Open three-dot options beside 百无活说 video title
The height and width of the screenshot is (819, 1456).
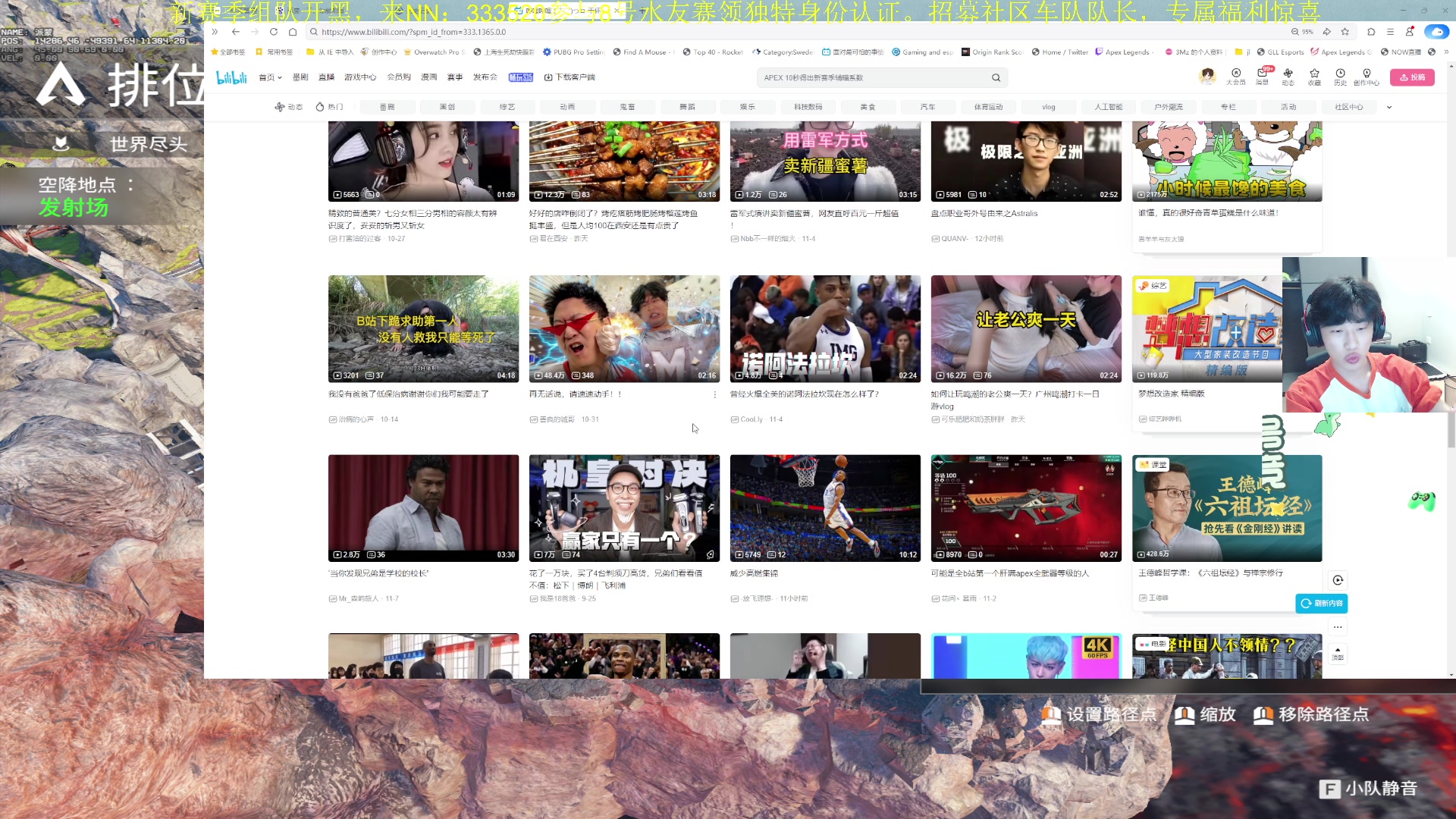point(714,394)
